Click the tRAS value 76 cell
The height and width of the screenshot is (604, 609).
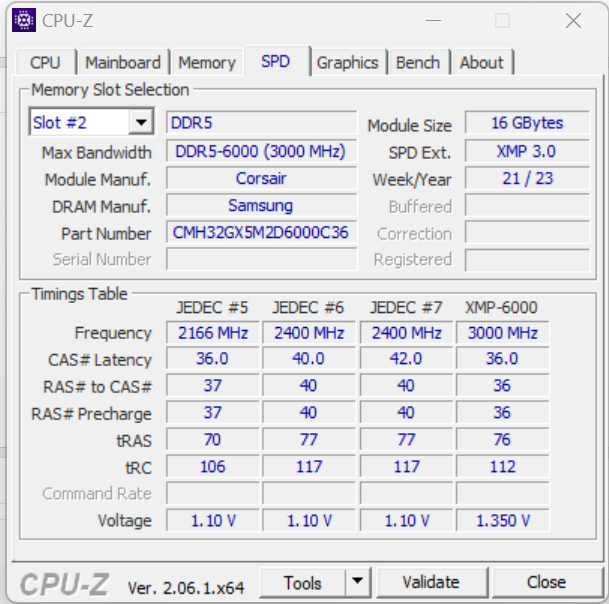coord(503,440)
